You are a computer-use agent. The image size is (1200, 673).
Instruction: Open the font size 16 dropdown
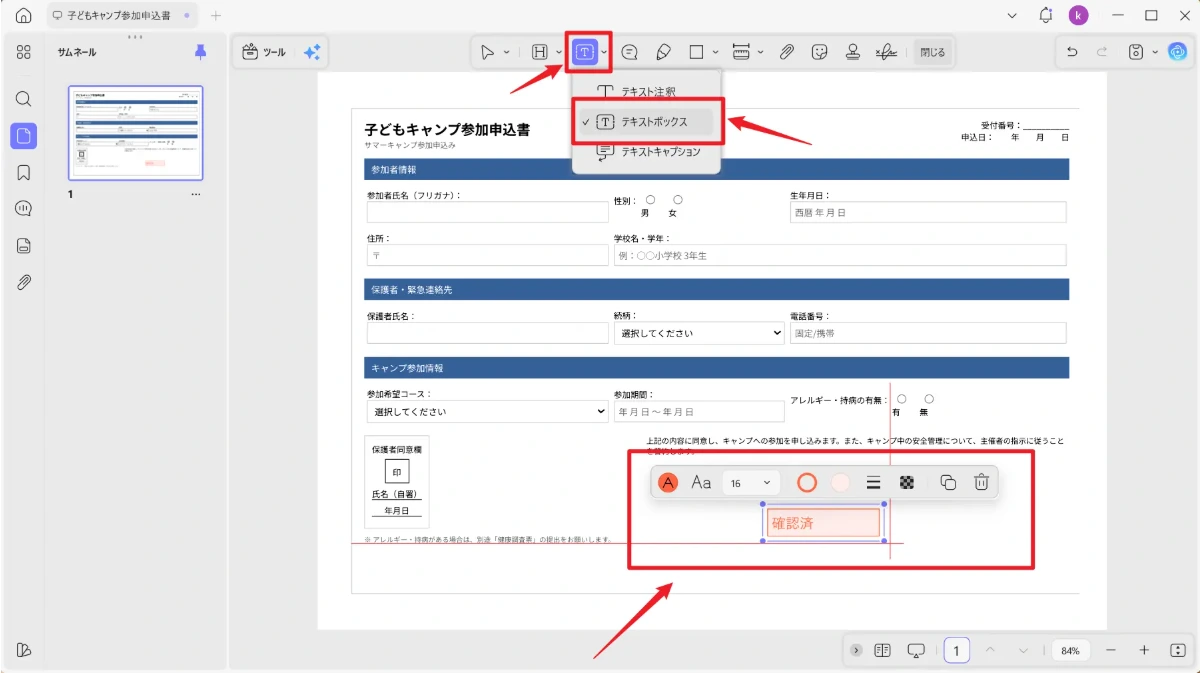point(751,483)
